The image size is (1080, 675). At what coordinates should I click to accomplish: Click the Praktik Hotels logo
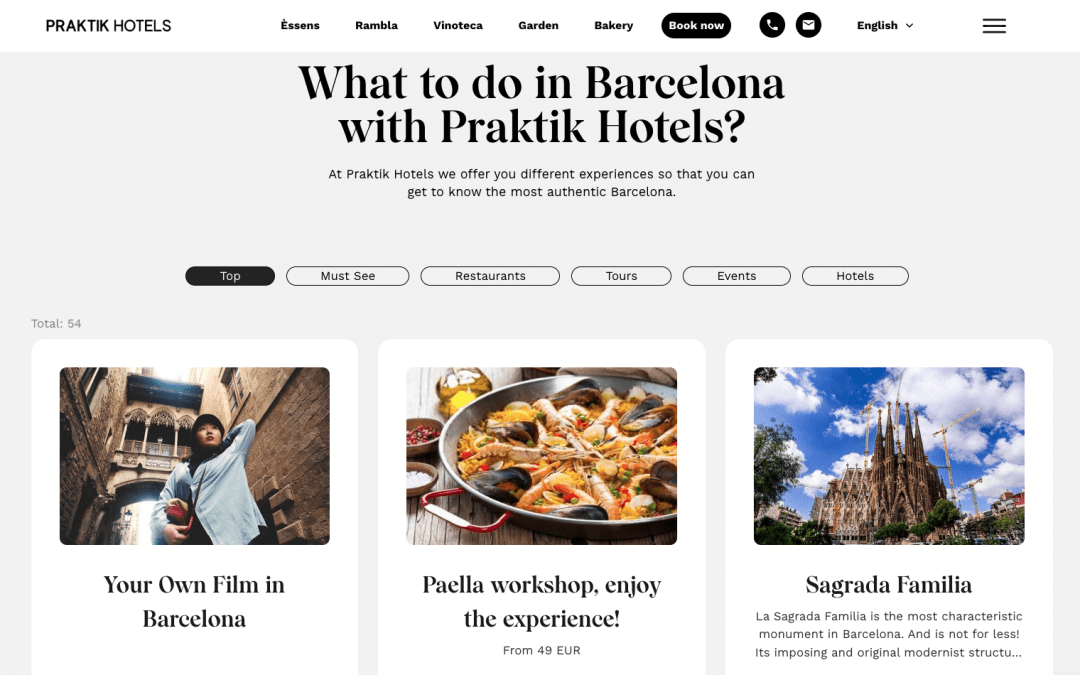108,25
